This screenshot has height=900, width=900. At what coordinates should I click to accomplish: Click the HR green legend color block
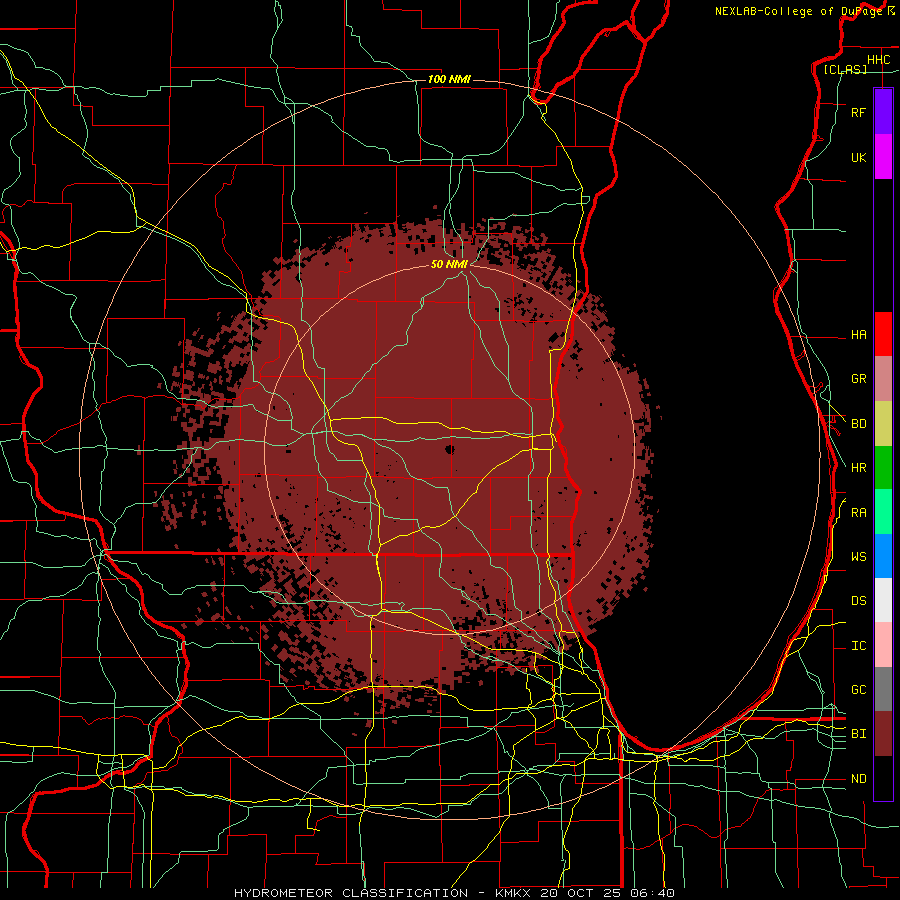click(883, 468)
